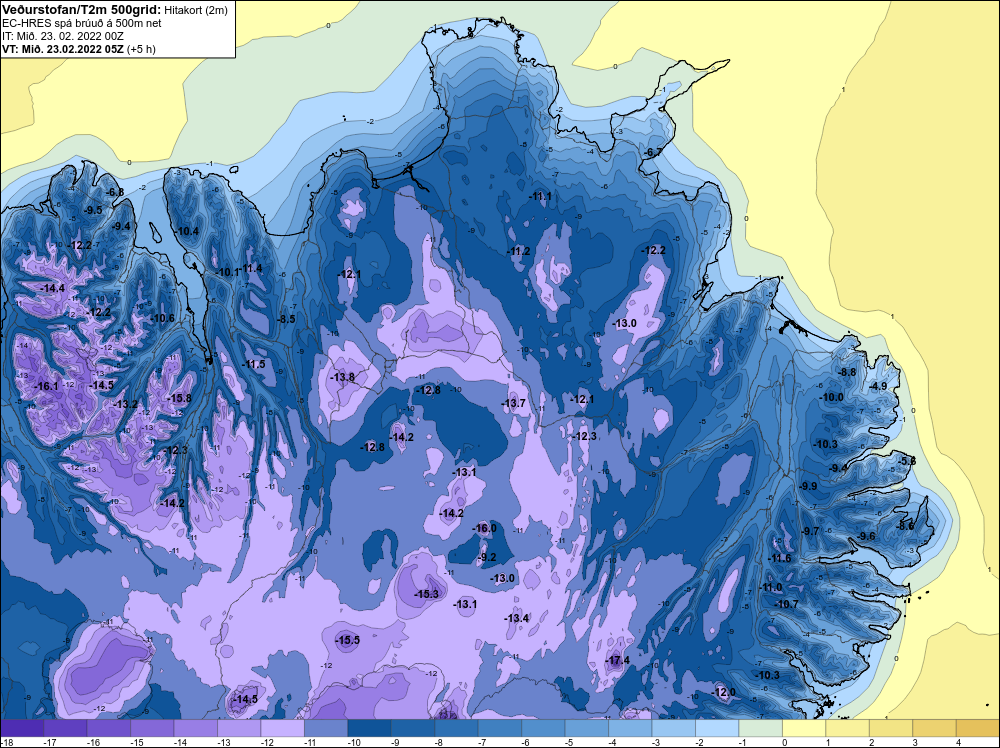Click the -16.1 temperature label
The width and height of the screenshot is (1000, 748).
click(46, 386)
